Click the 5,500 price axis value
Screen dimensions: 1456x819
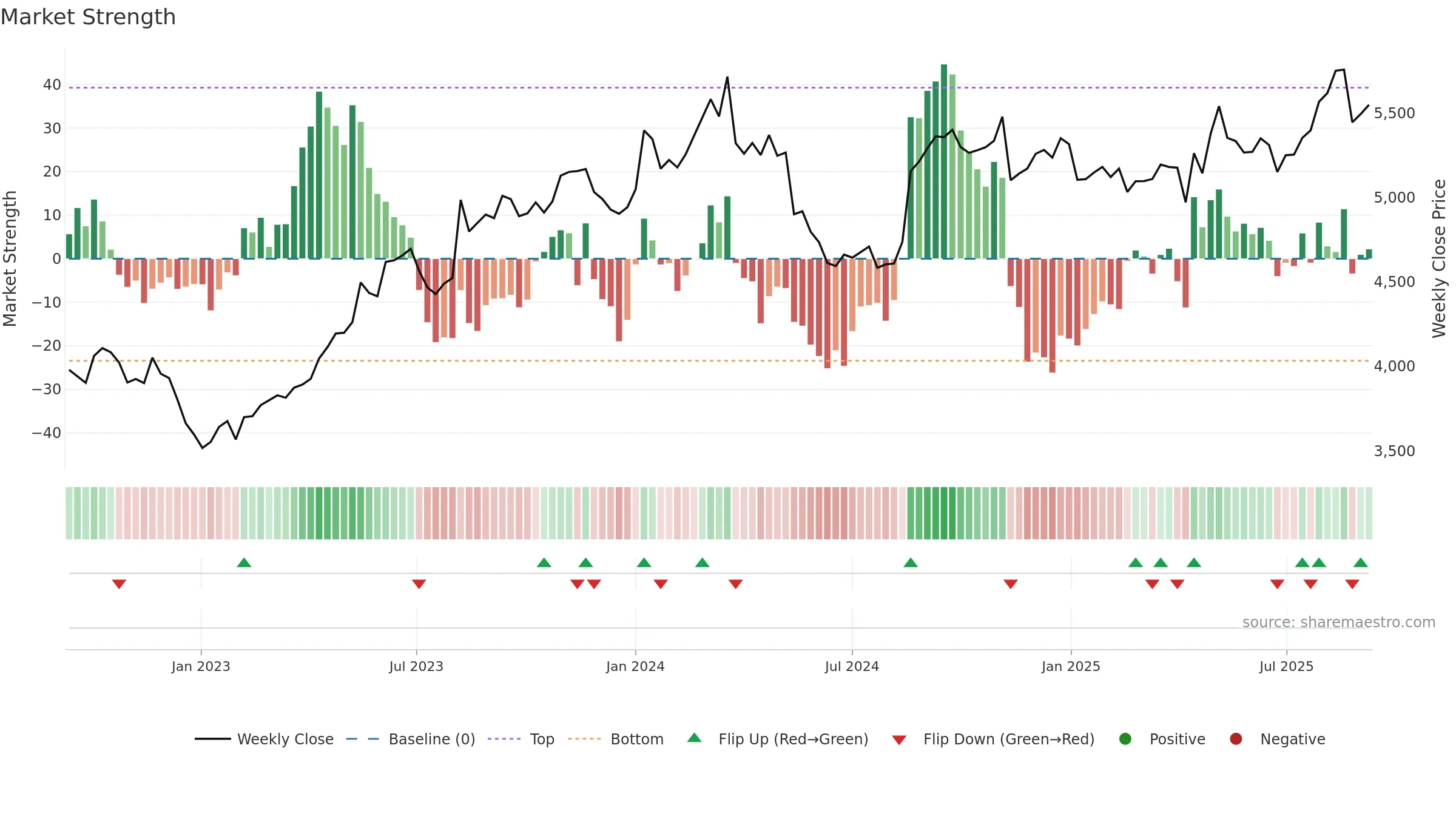click(1394, 113)
